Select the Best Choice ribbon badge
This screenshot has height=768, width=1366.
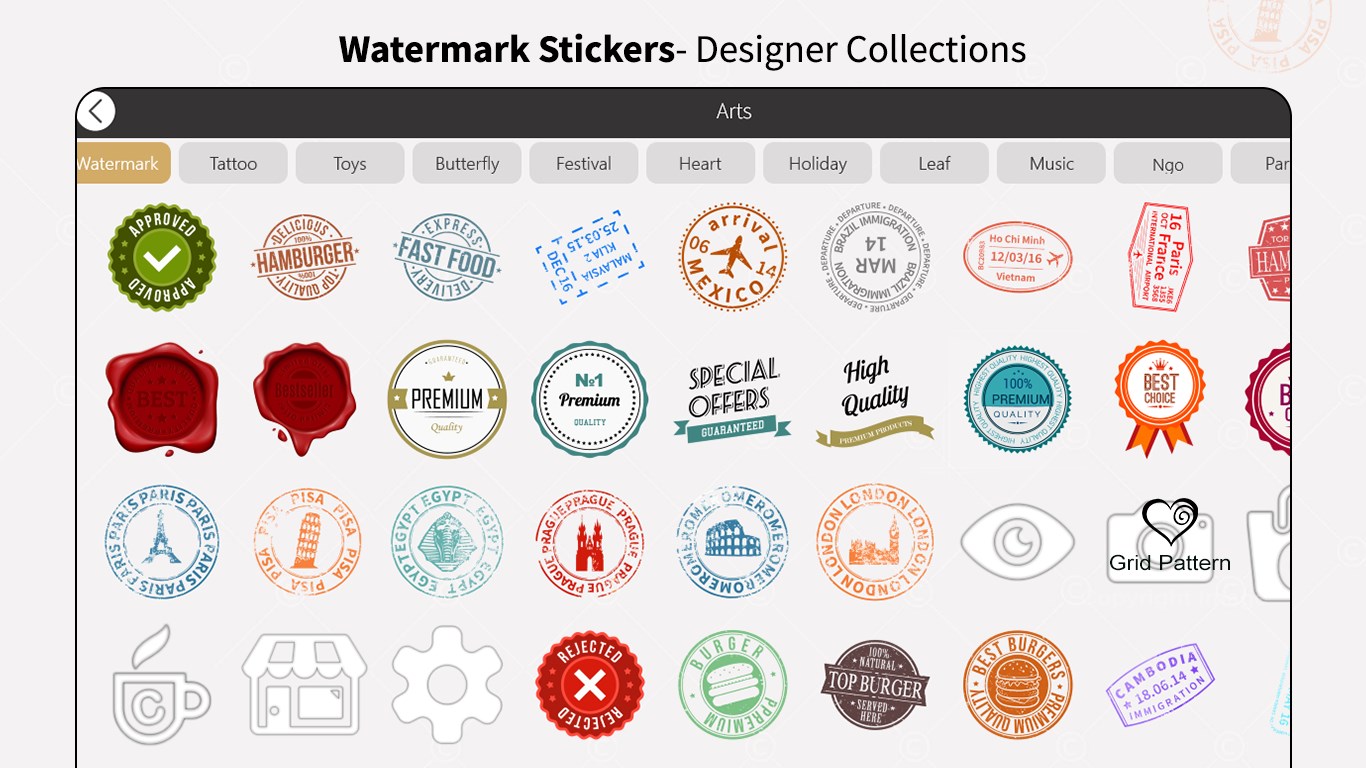[1160, 398]
